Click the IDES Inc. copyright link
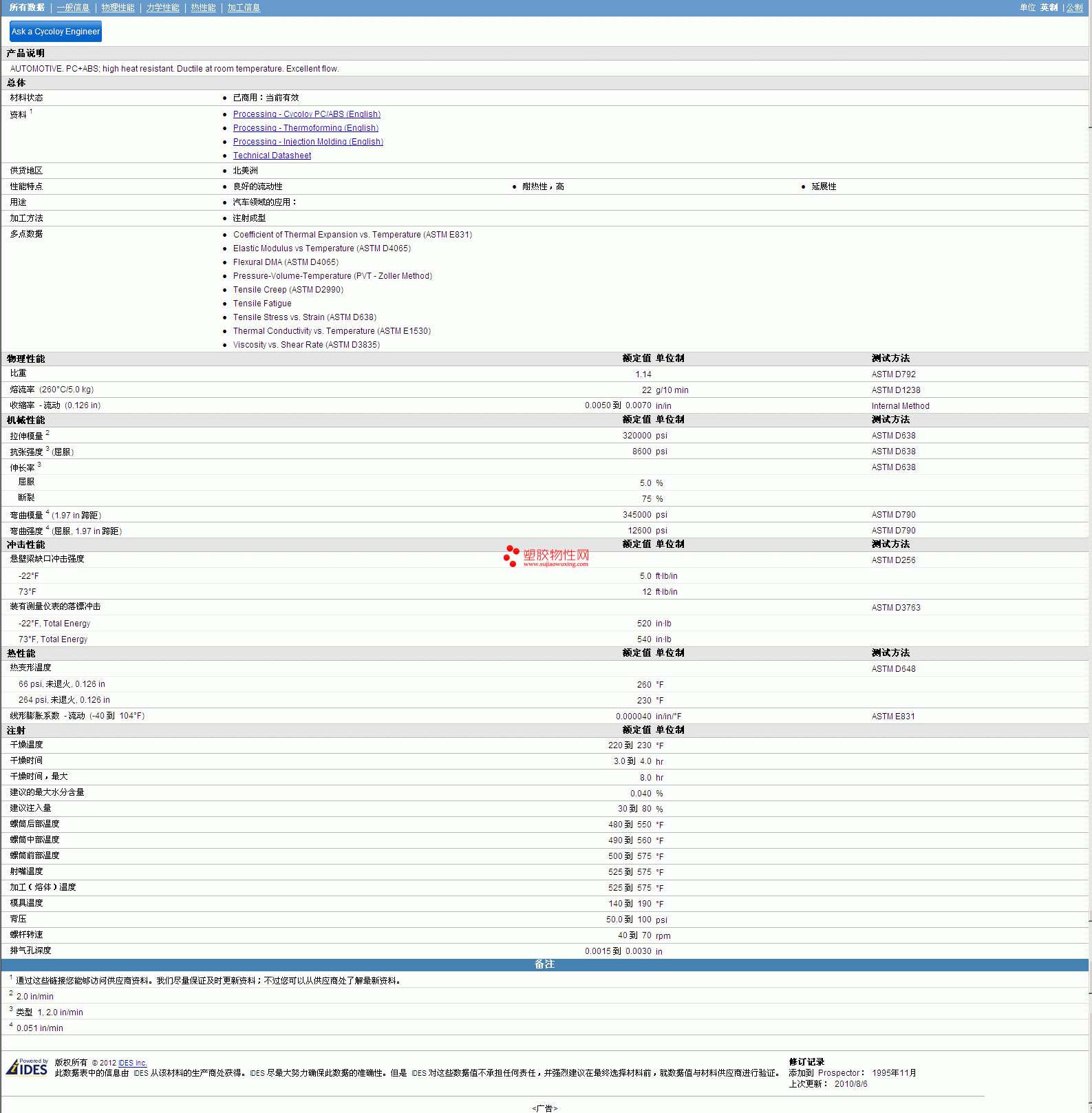The image size is (1092, 1113). click(x=133, y=1063)
